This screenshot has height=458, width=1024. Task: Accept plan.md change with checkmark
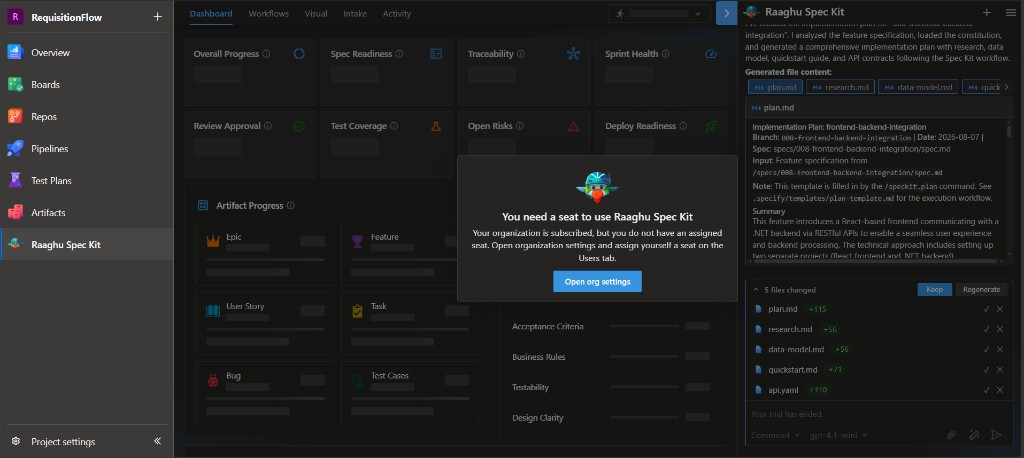coord(987,309)
